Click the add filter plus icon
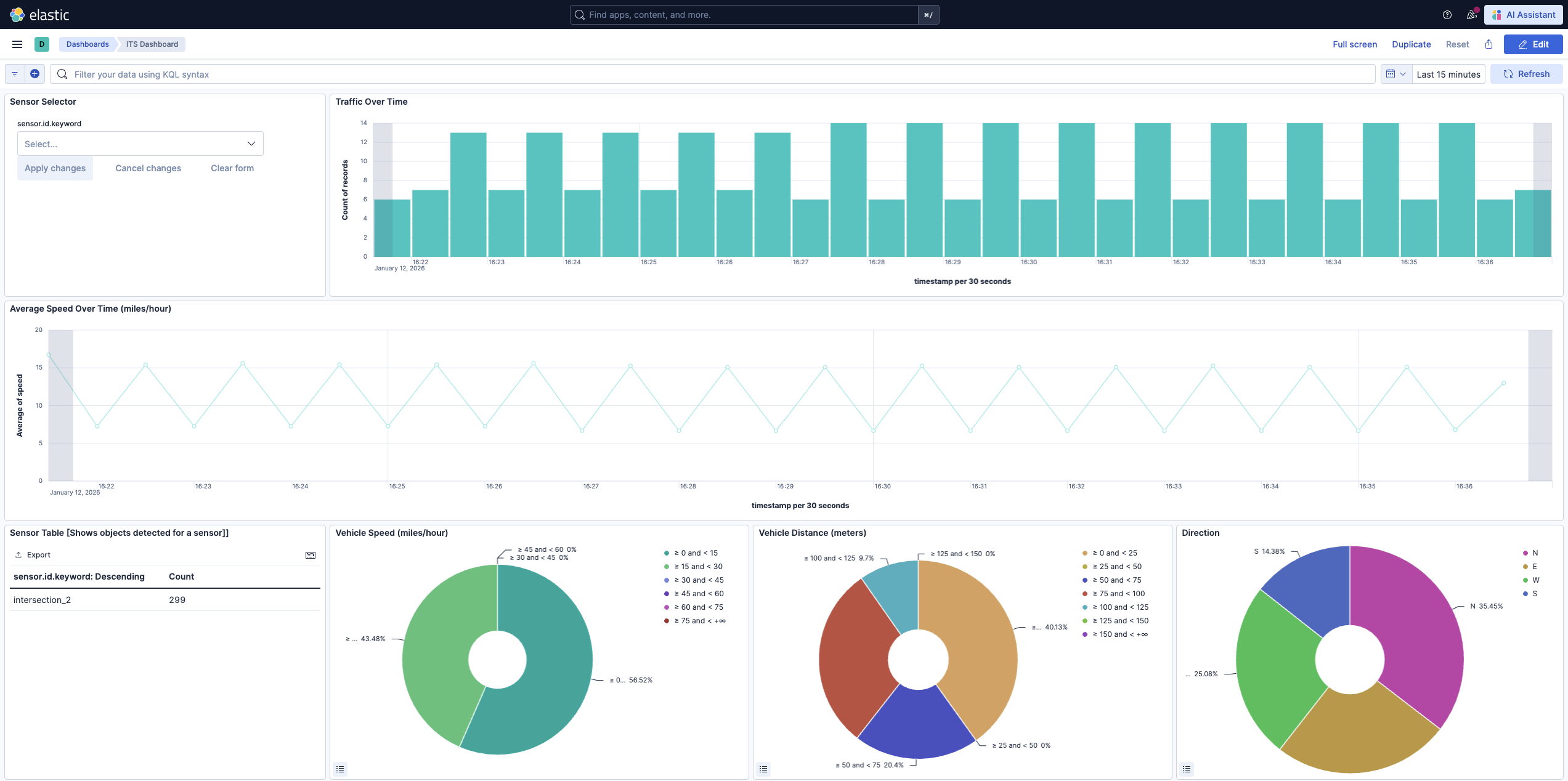Image resolution: width=1568 pixels, height=781 pixels. pyautogui.click(x=35, y=73)
